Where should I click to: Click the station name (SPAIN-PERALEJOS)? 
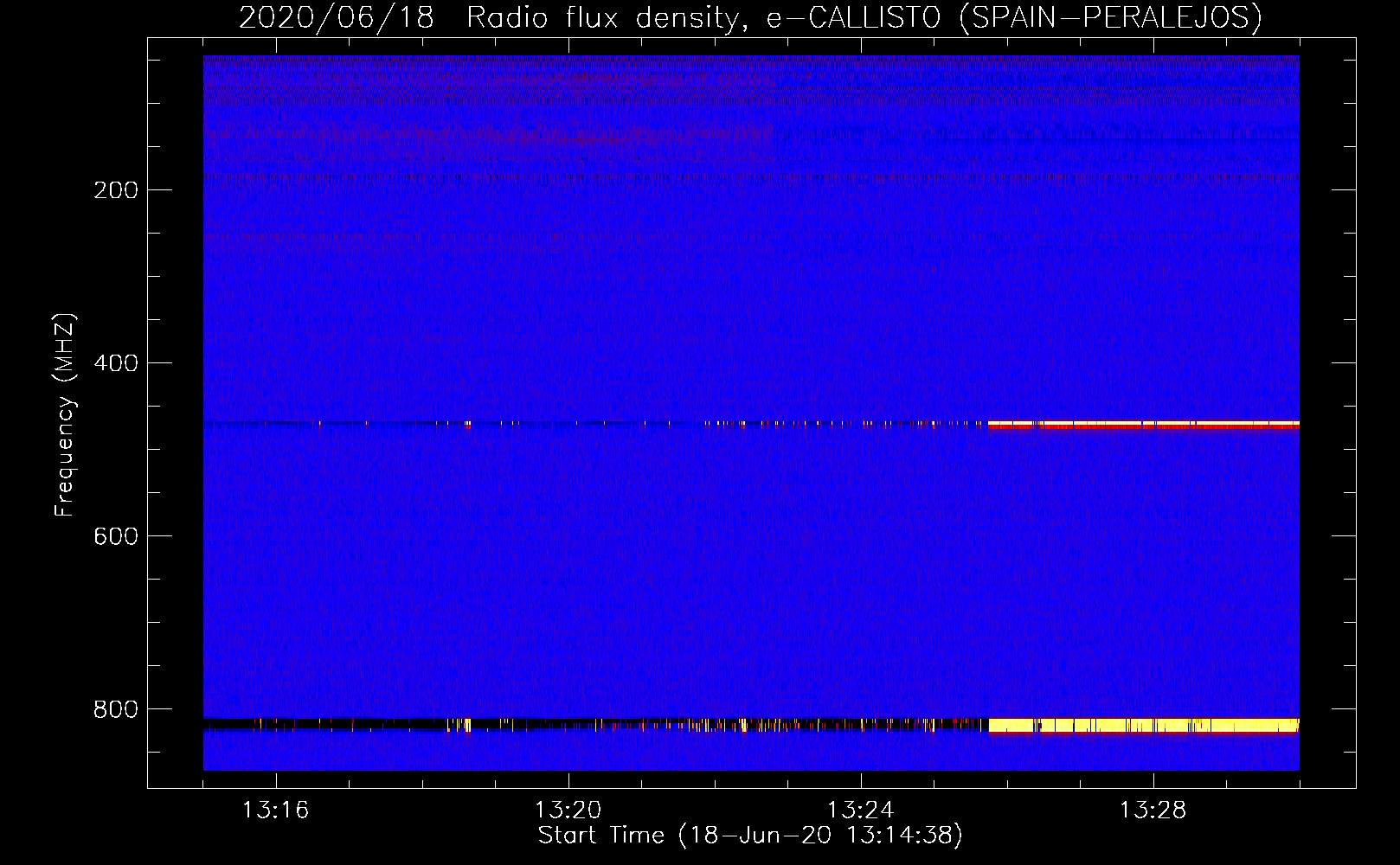tap(1110, 17)
